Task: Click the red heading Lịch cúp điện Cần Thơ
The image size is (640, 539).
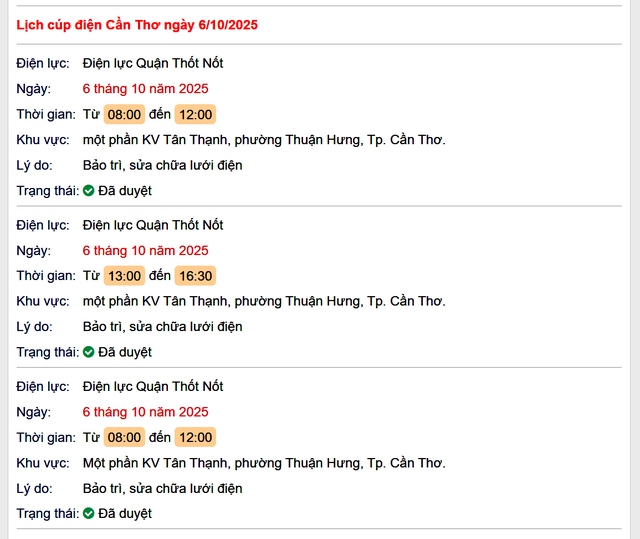Action: pos(137,25)
